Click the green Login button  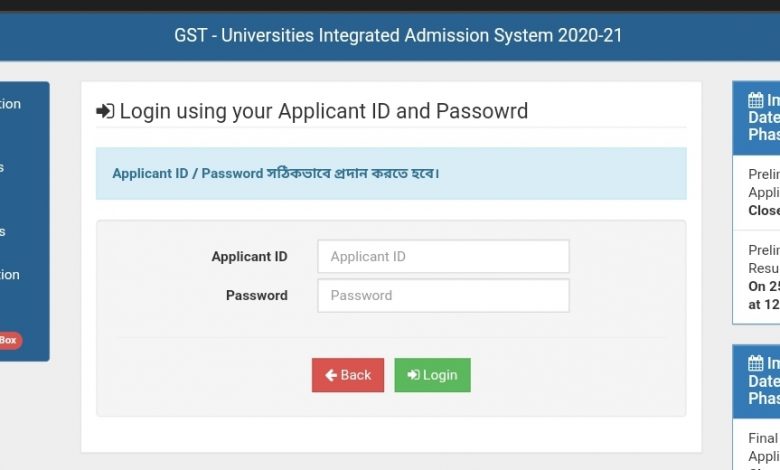(x=432, y=375)
